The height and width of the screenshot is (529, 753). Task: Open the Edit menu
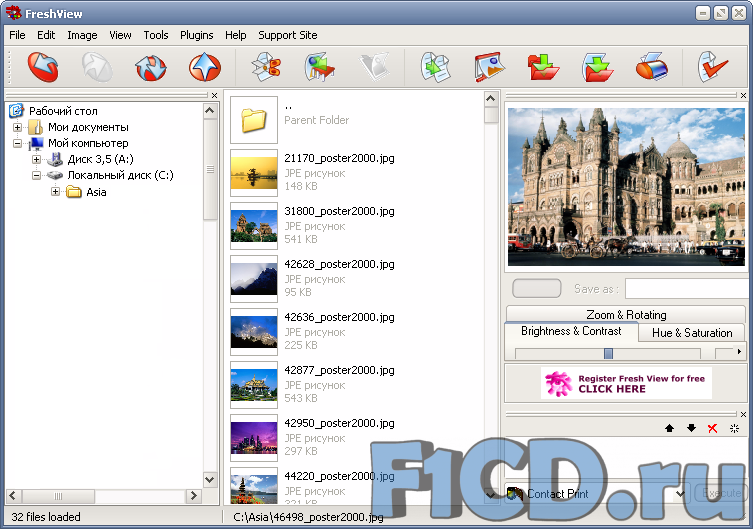(46, 35)
